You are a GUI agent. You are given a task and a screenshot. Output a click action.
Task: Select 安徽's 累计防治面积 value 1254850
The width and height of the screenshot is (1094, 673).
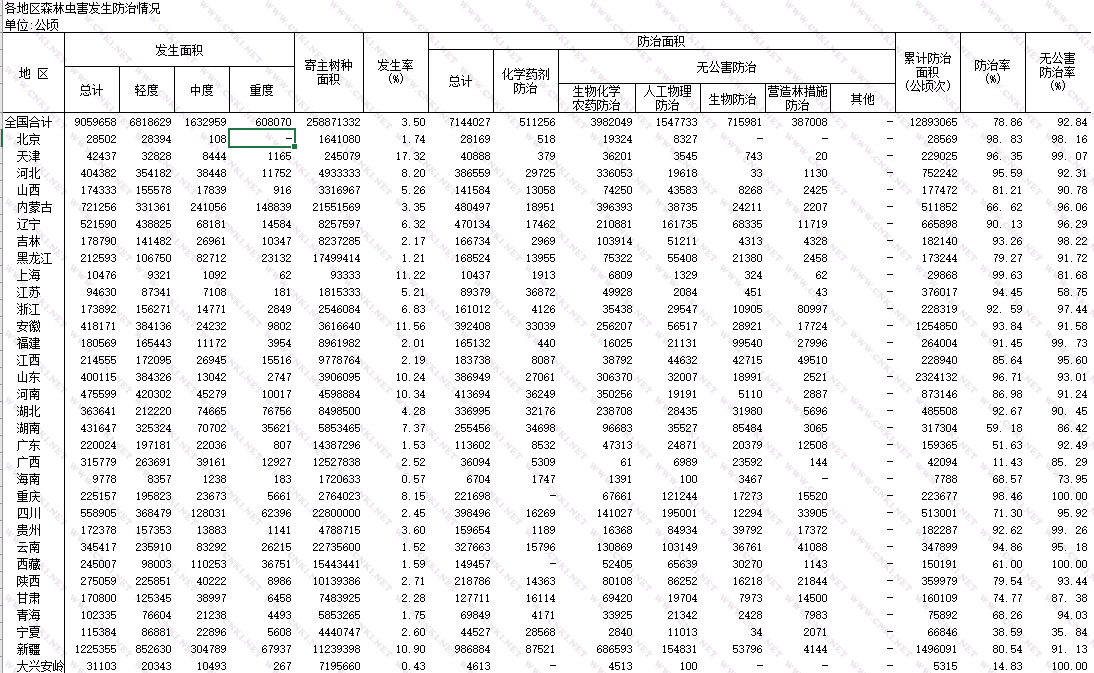[936, 326]
